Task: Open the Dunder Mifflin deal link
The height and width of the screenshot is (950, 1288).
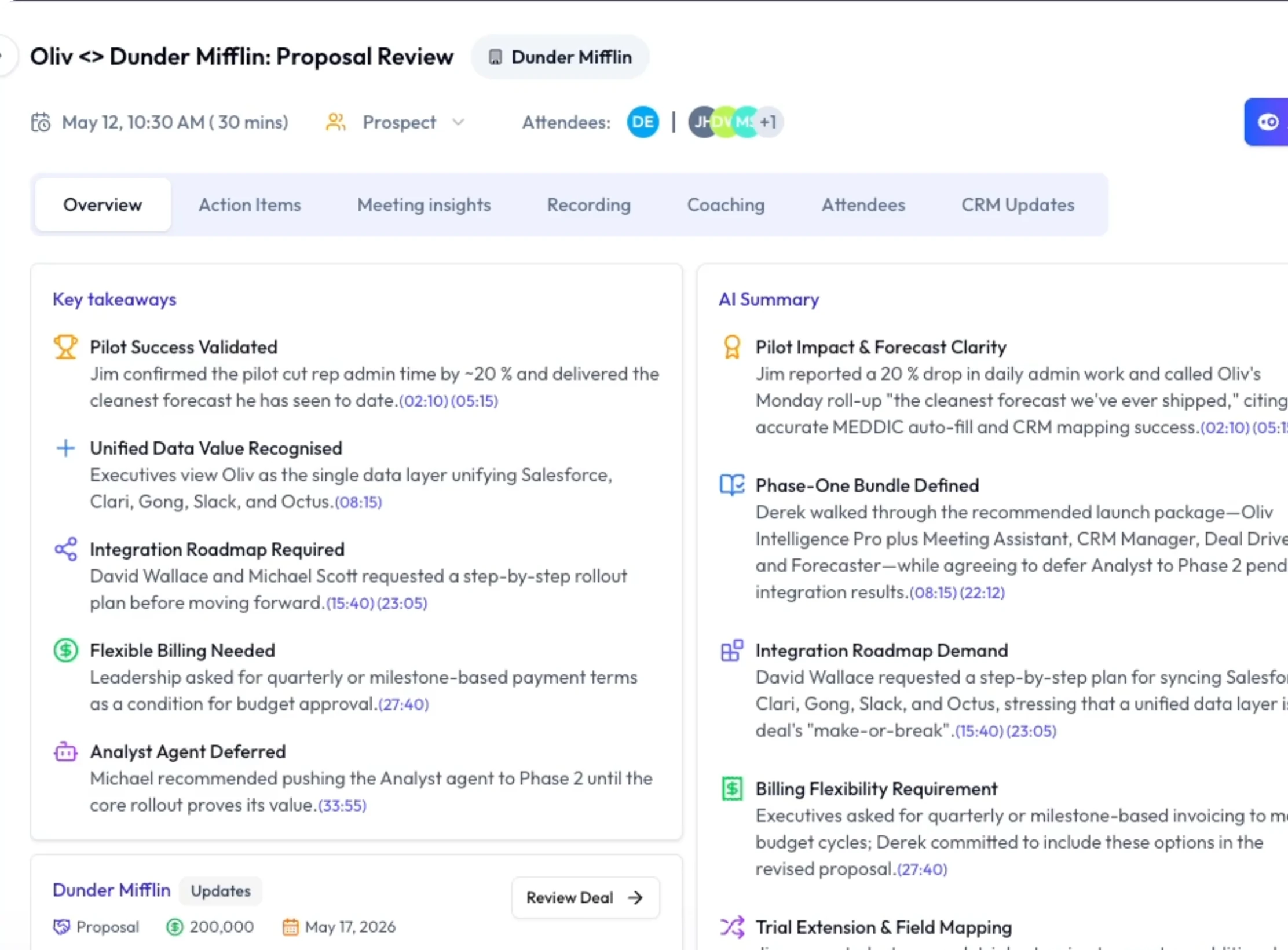Action: [112, 890]
